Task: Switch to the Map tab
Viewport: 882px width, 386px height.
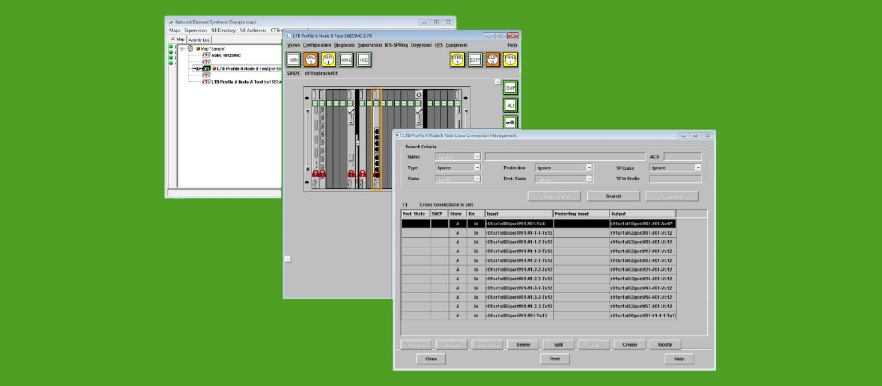Action: click(x=178, y=40)
